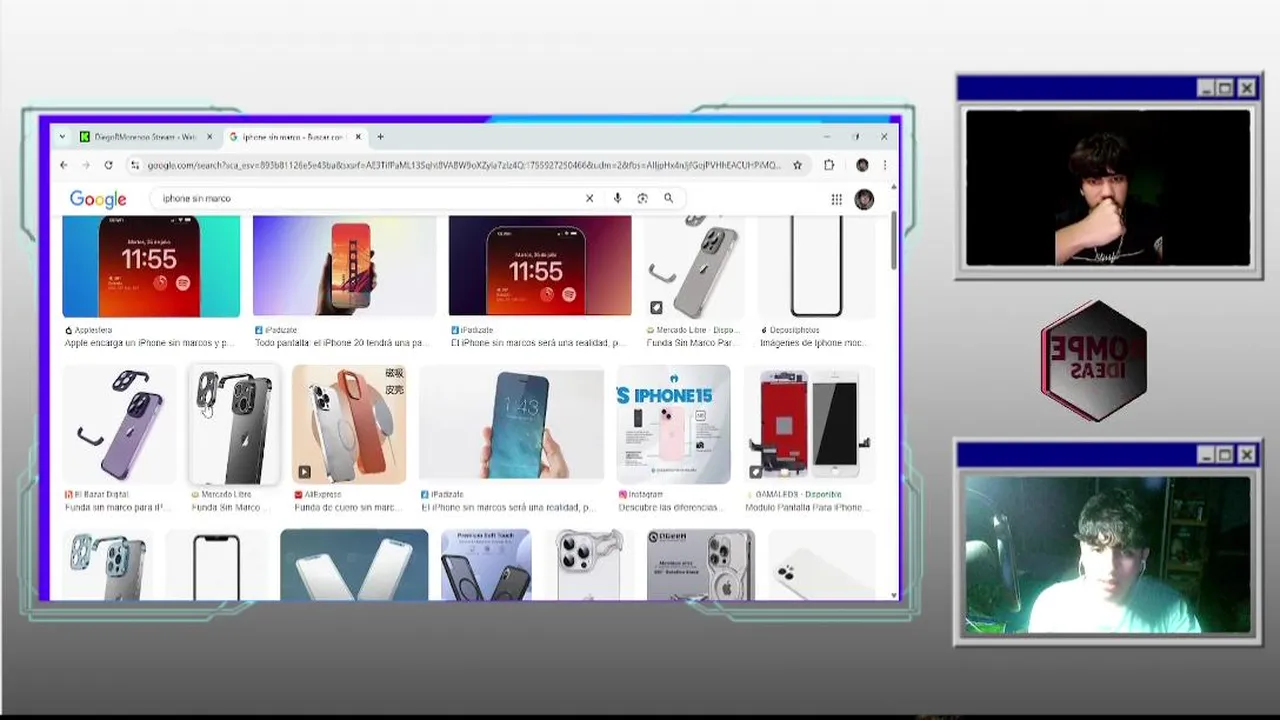Open the Chrome three-dot menu

[x=884, y=165]
